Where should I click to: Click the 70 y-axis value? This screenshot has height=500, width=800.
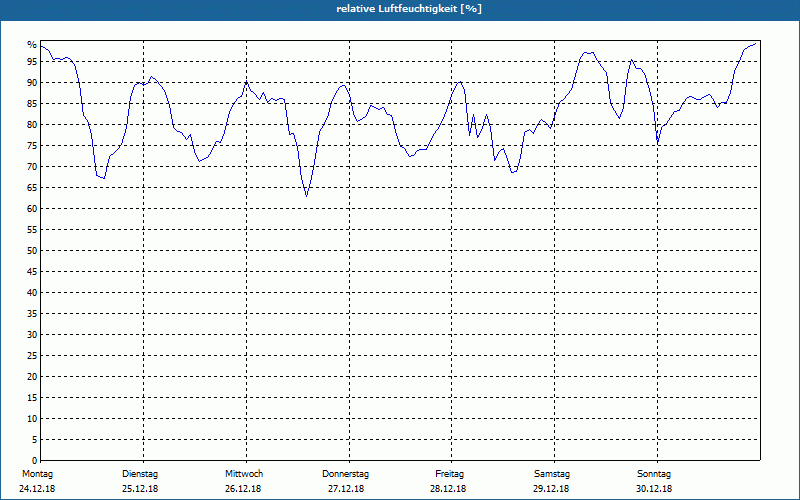(x=32, y=167)
